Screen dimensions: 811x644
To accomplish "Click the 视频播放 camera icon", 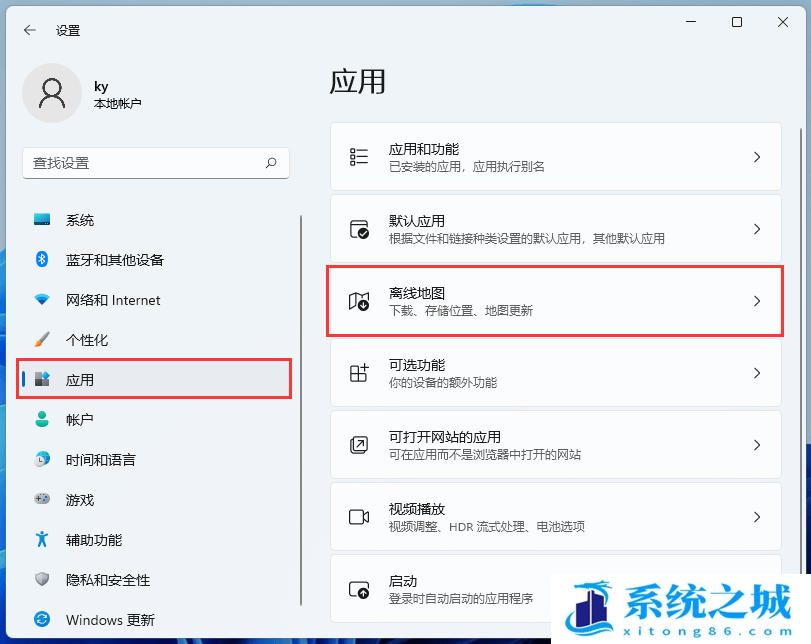I will (359, 517).
